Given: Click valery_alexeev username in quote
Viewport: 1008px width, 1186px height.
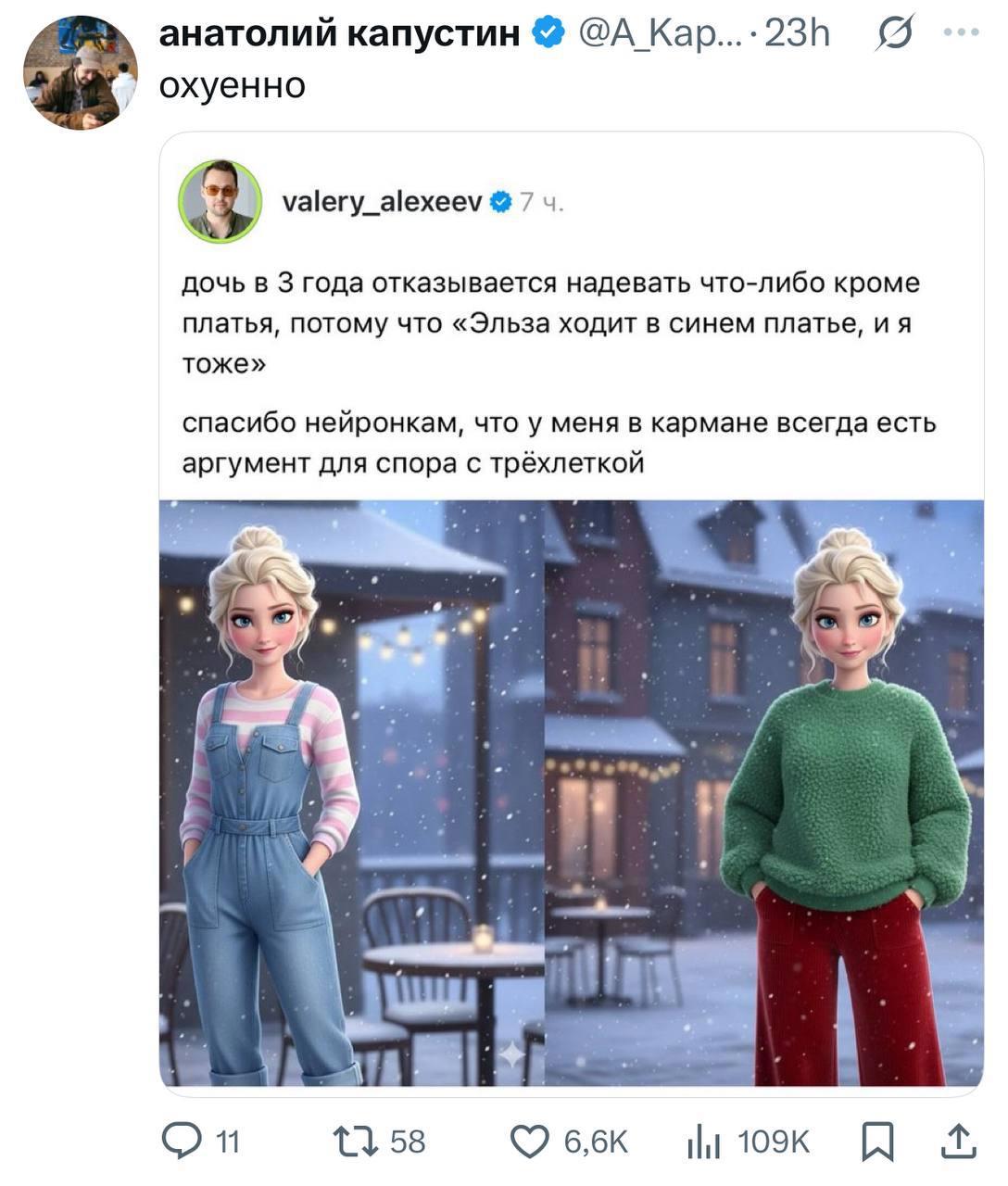Looking at the screenshot, I should click(x=382, y=201).
